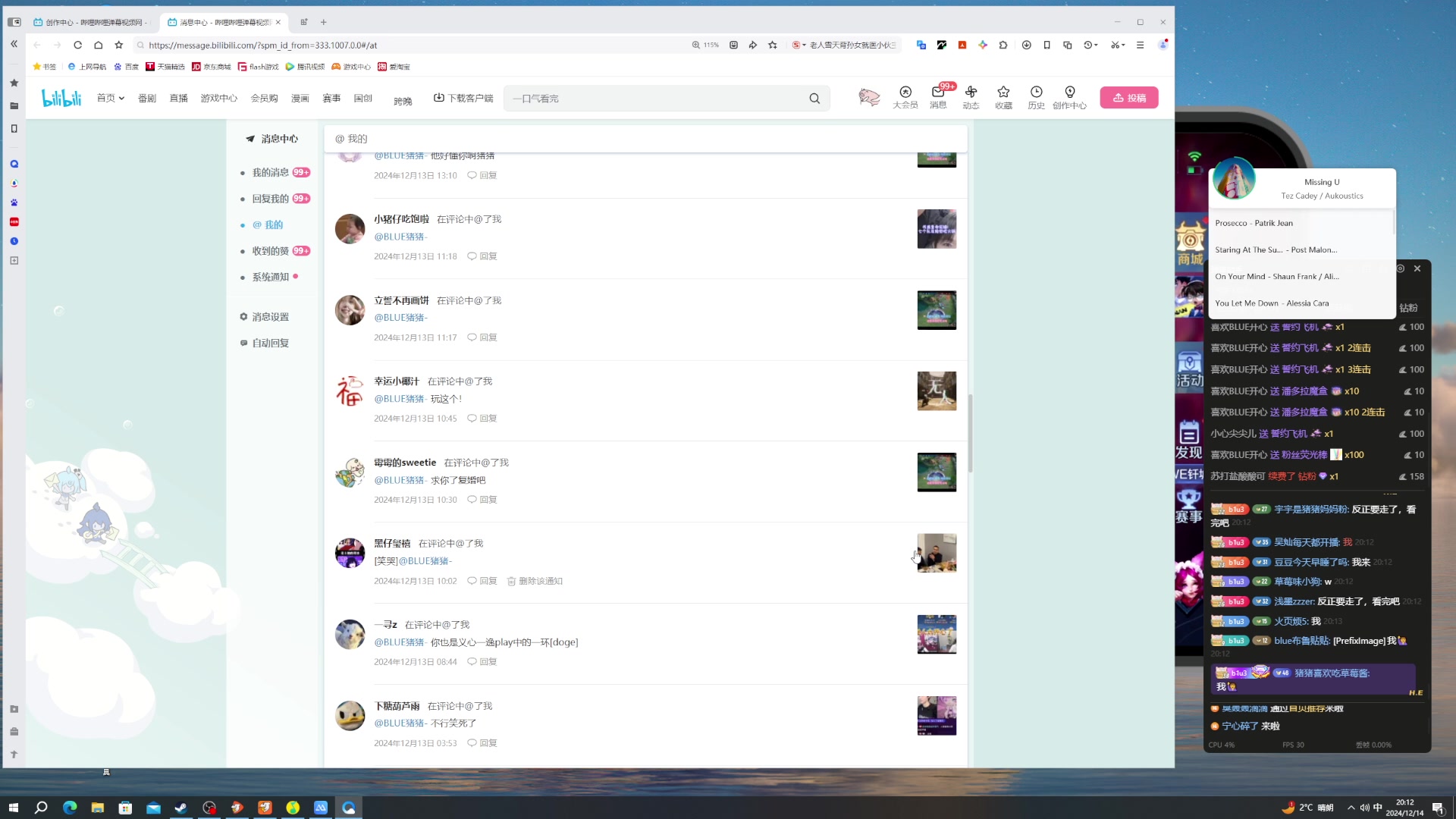Open the 收藏 star icon
Screen dimensions: 1456x819
click(1003, 97)
